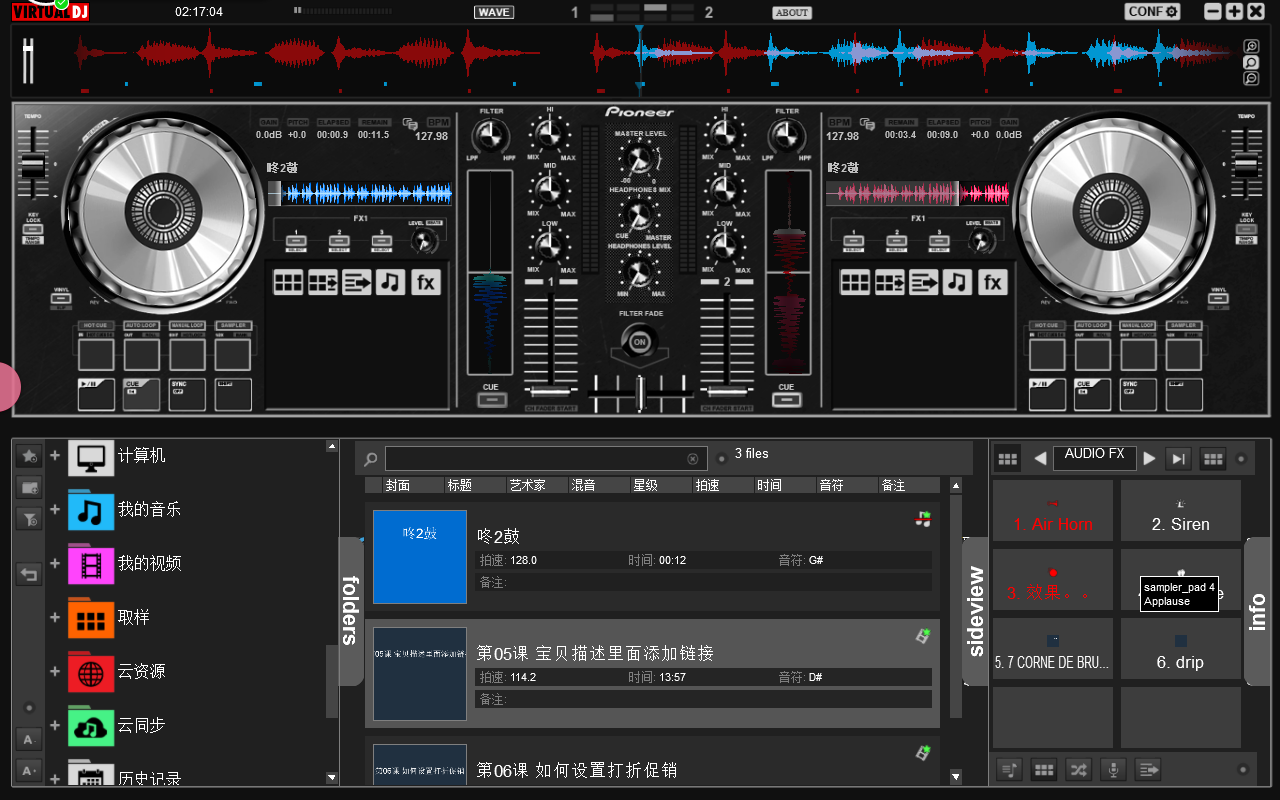Toggle KEY LOCK on deck 2
The image size is (1280, 800).
click(x=1246, y=228)
